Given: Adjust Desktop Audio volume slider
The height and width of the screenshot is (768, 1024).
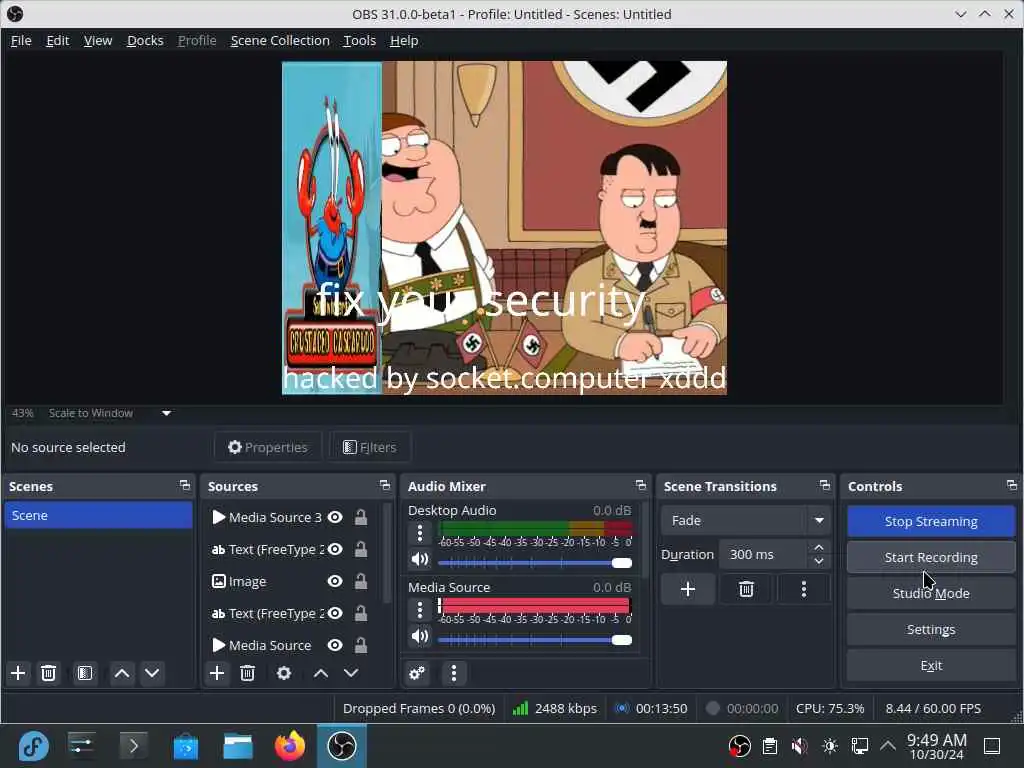Looking at the screenshot, I should tap(535, 563).
